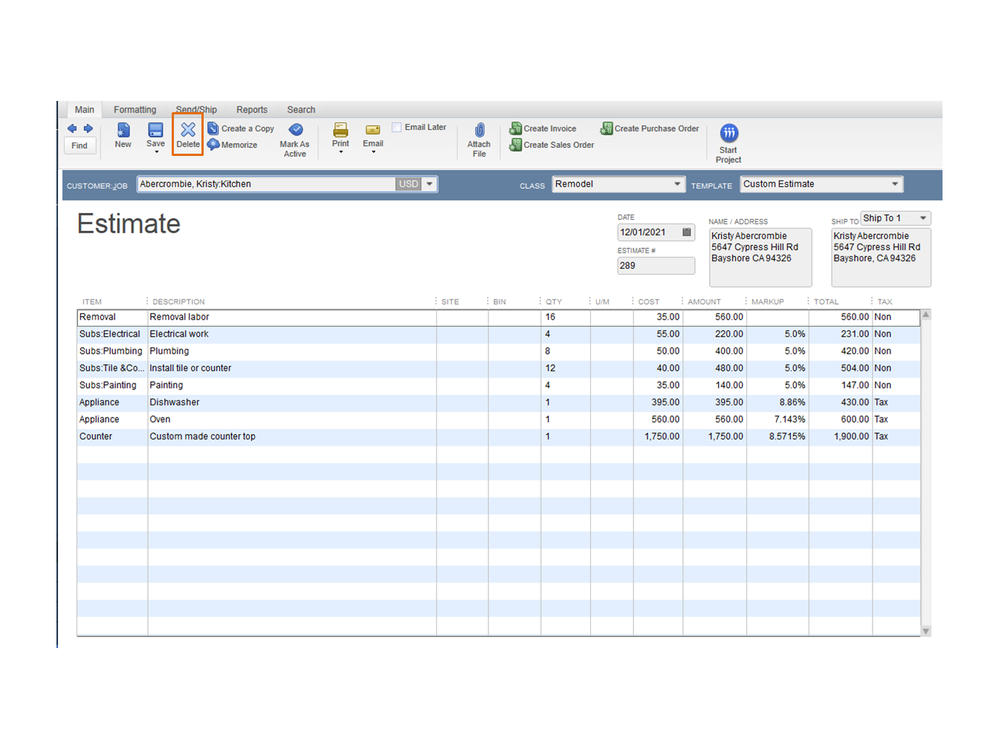Expand the Ship To 1 dropdown
Screen dimensions: 999x749
coord(922,218)
